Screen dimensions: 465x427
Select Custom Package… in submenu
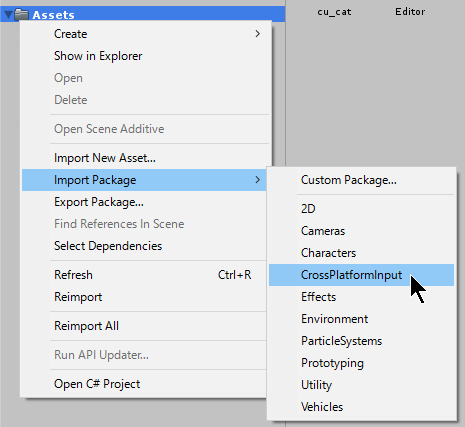pos(349,180)
